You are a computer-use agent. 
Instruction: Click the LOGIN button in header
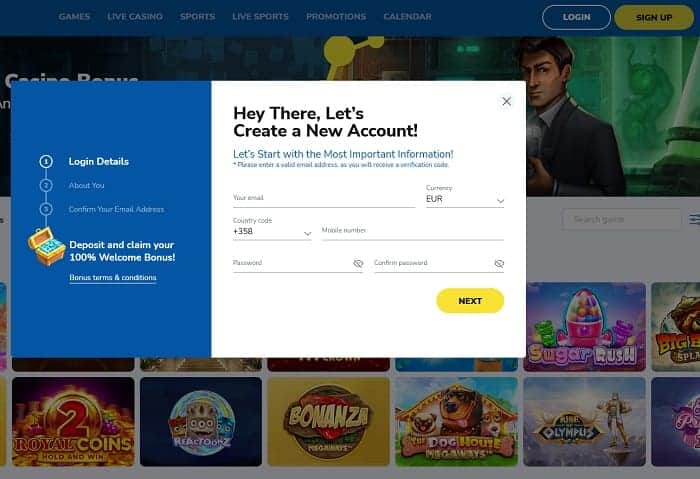coord(576,17)
